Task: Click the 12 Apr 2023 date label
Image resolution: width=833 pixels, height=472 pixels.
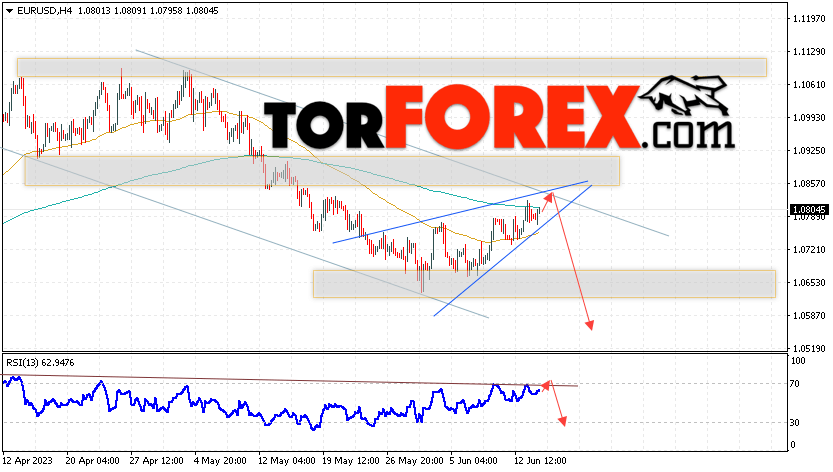Action: coord(28,461)
